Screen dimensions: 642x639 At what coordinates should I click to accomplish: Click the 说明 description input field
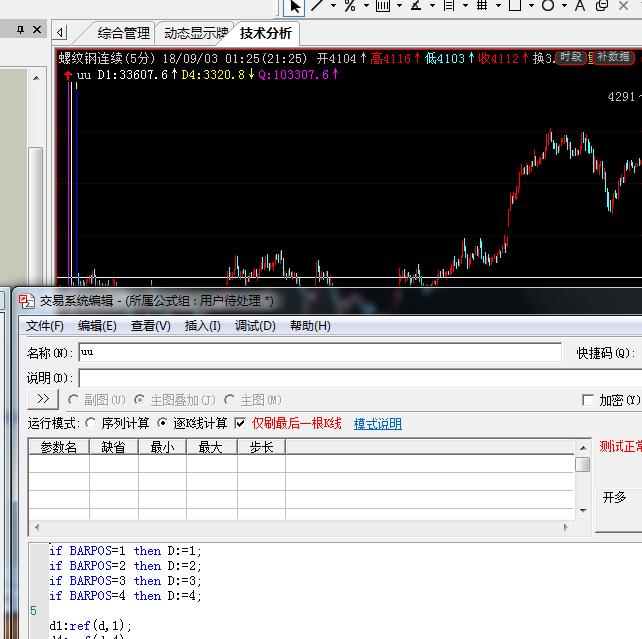pos(360,378)
